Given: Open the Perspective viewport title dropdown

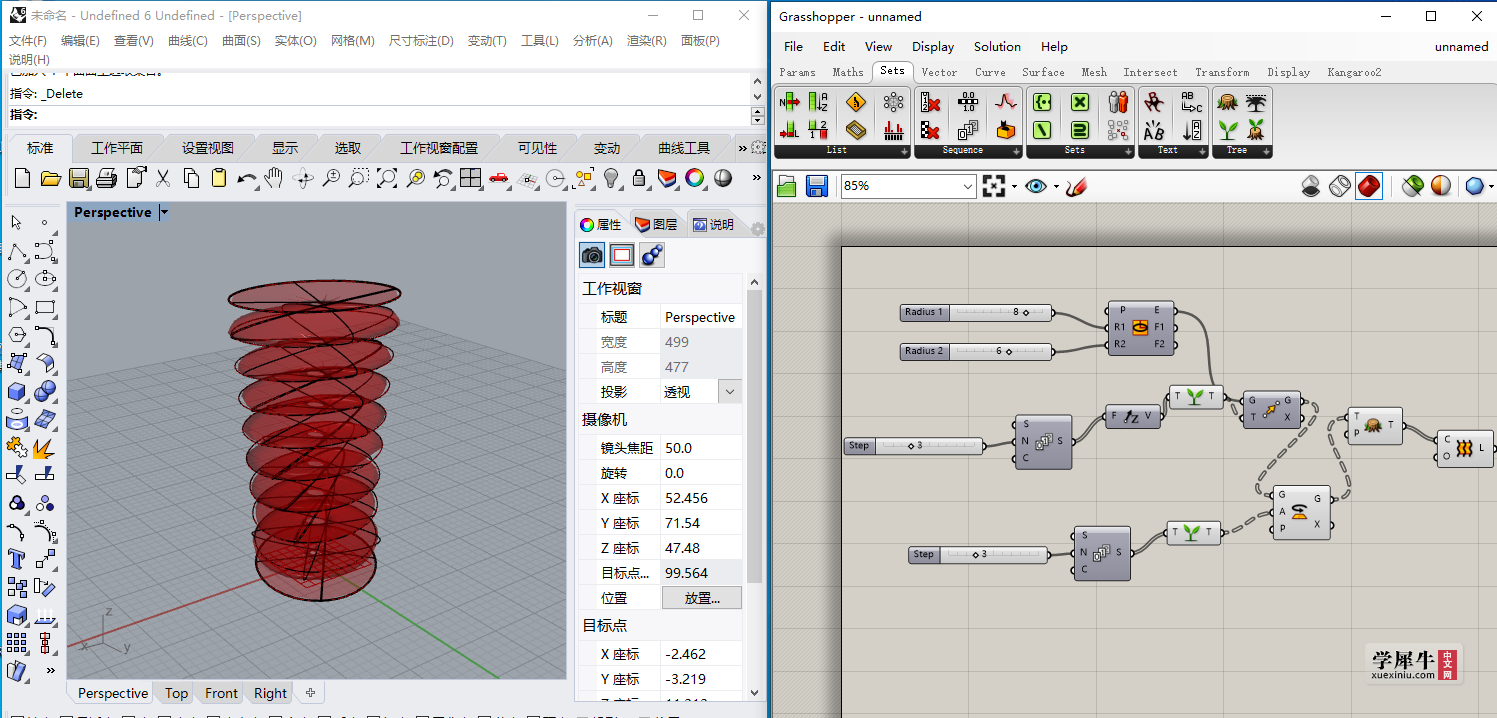Looking at the screenshot, I should 165,212.
